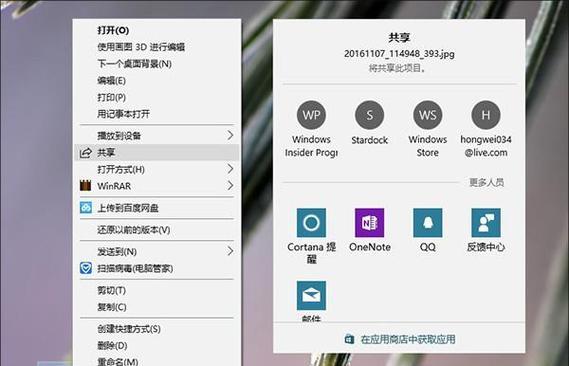Select 创建快捷方式(S)

point(129,329)
